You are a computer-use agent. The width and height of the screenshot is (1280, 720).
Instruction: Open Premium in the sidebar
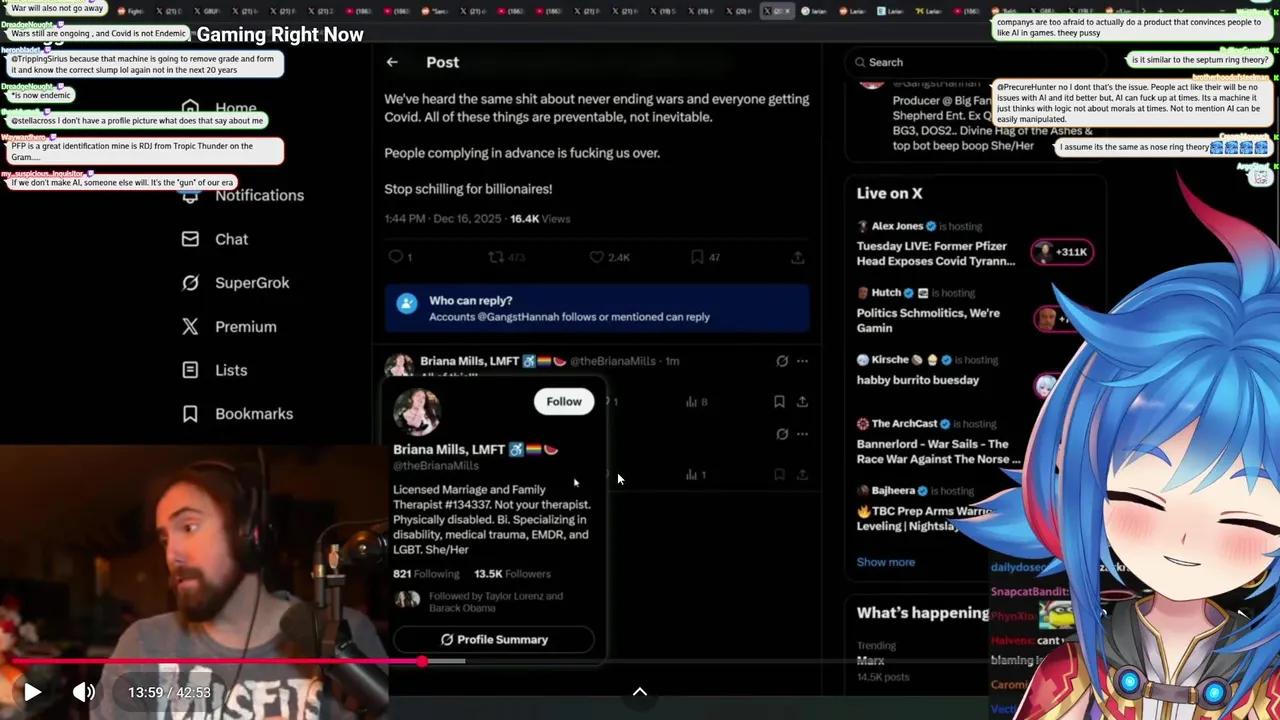229,327
